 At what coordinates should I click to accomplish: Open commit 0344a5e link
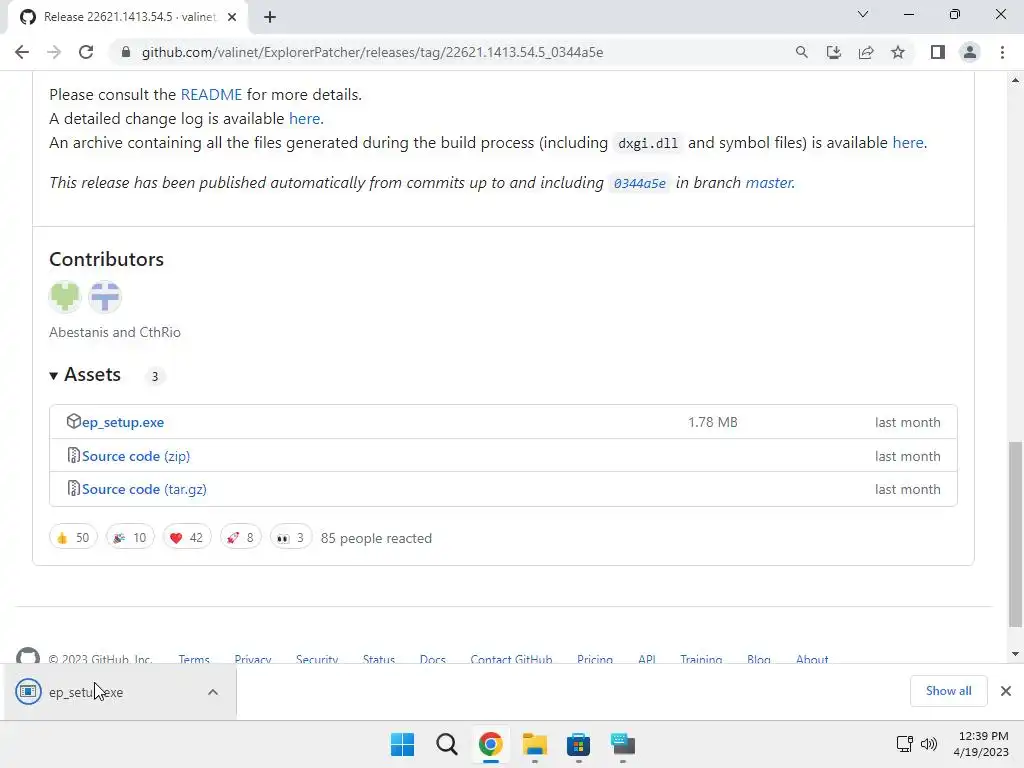tap(639, 184)
